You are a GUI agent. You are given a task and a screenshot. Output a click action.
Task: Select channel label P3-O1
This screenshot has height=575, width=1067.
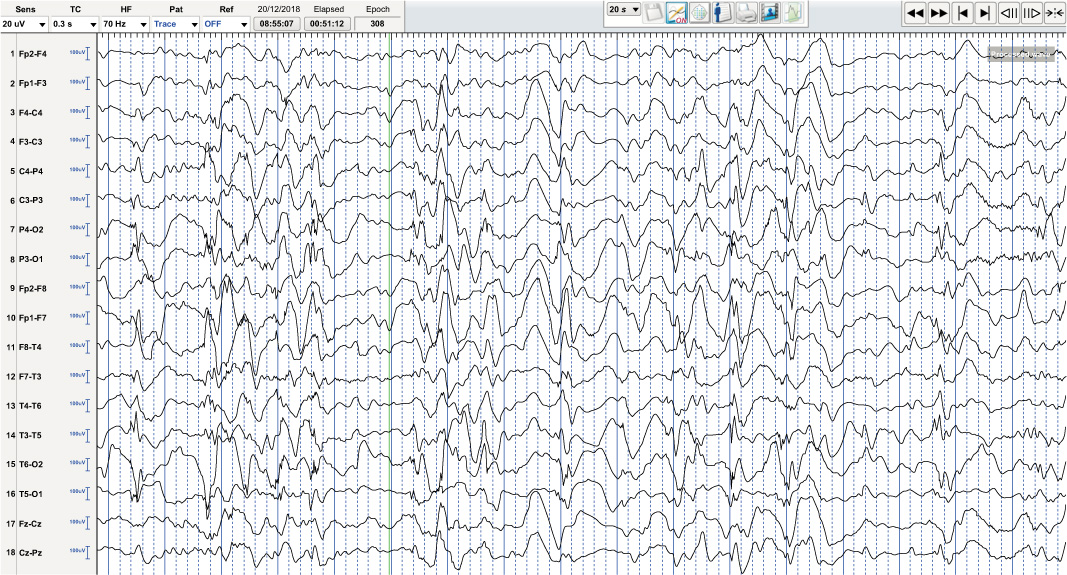[x=31, y=259]
